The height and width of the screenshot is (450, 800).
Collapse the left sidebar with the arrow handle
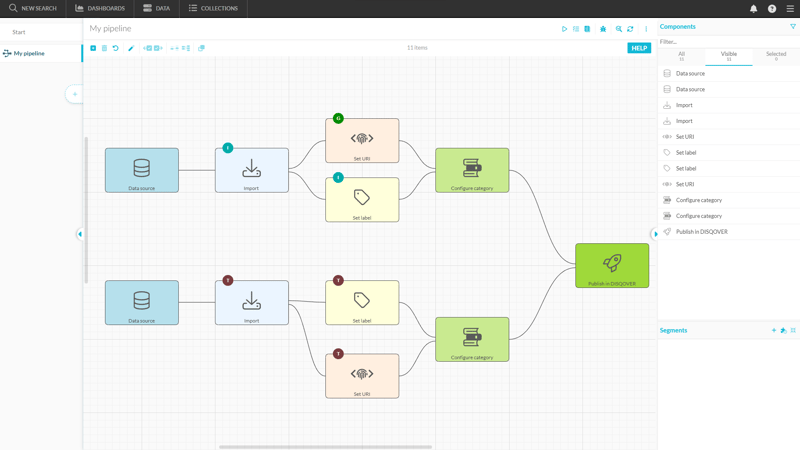point(80,234)
